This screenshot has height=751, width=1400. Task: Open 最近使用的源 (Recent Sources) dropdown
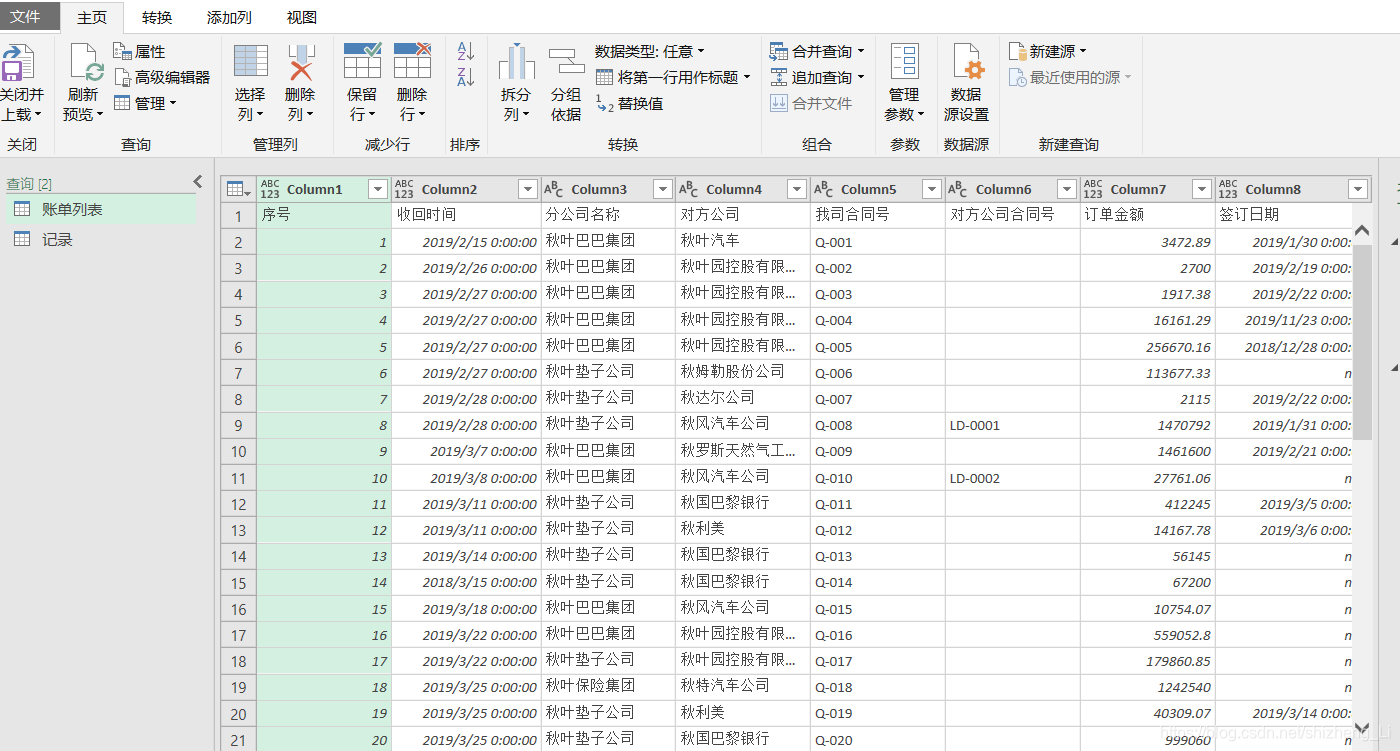pyautogui.click(x=1070, y=77)
